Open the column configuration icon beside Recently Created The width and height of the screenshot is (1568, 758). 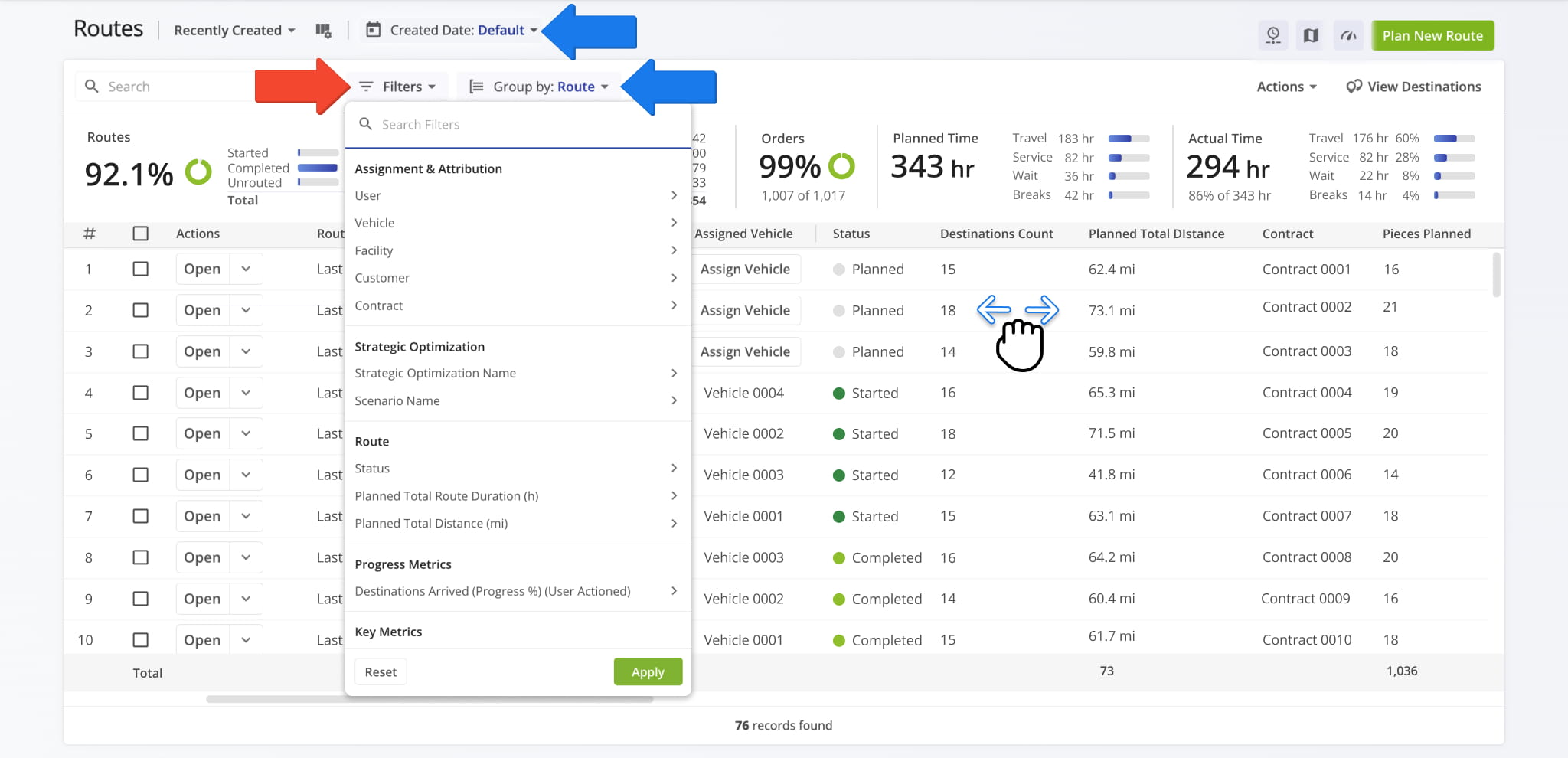[x=324, y=31]
